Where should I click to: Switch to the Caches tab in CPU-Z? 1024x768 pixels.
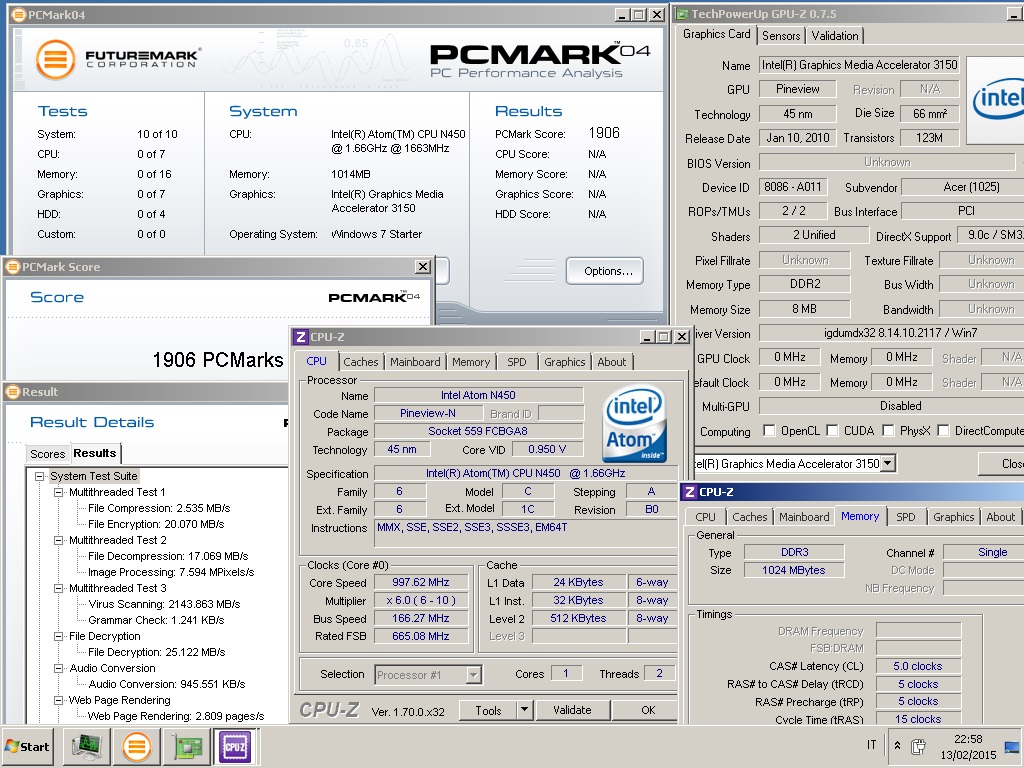pos(360,362)
